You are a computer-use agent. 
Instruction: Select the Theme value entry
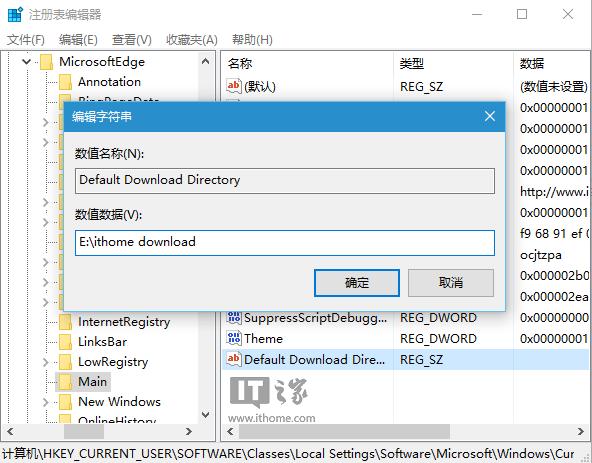(263, 339)
